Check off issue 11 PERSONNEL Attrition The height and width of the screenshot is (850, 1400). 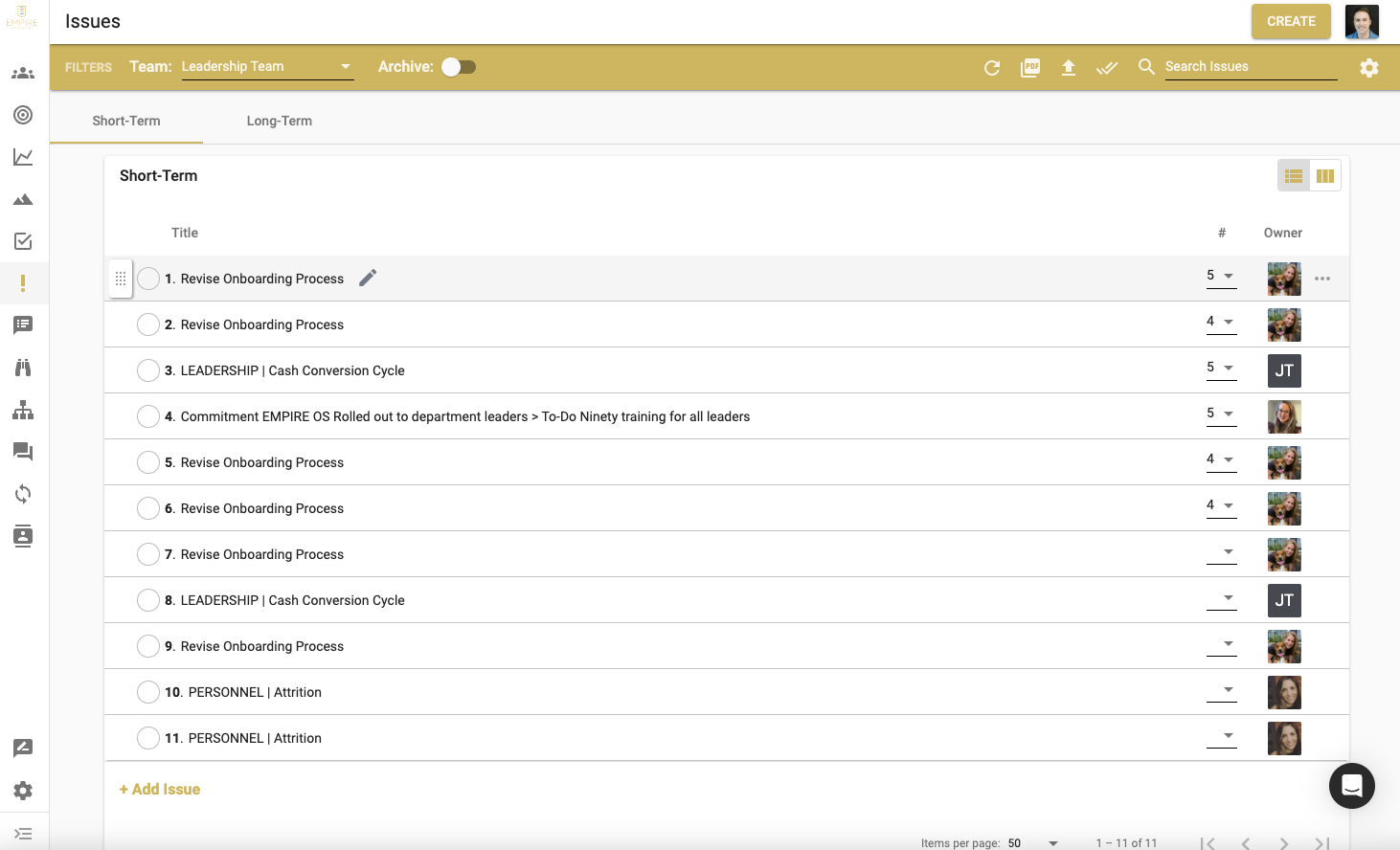coord(148,738)
